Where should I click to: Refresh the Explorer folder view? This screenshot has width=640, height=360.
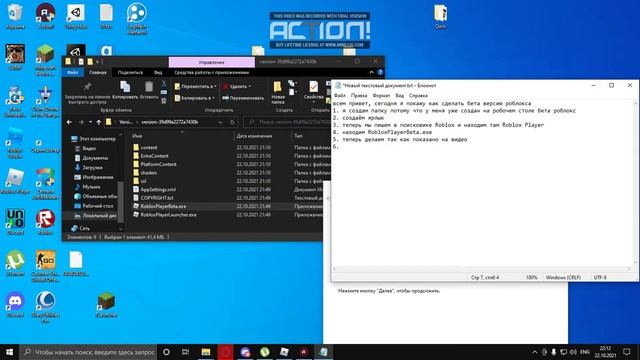tap(232, 122)
